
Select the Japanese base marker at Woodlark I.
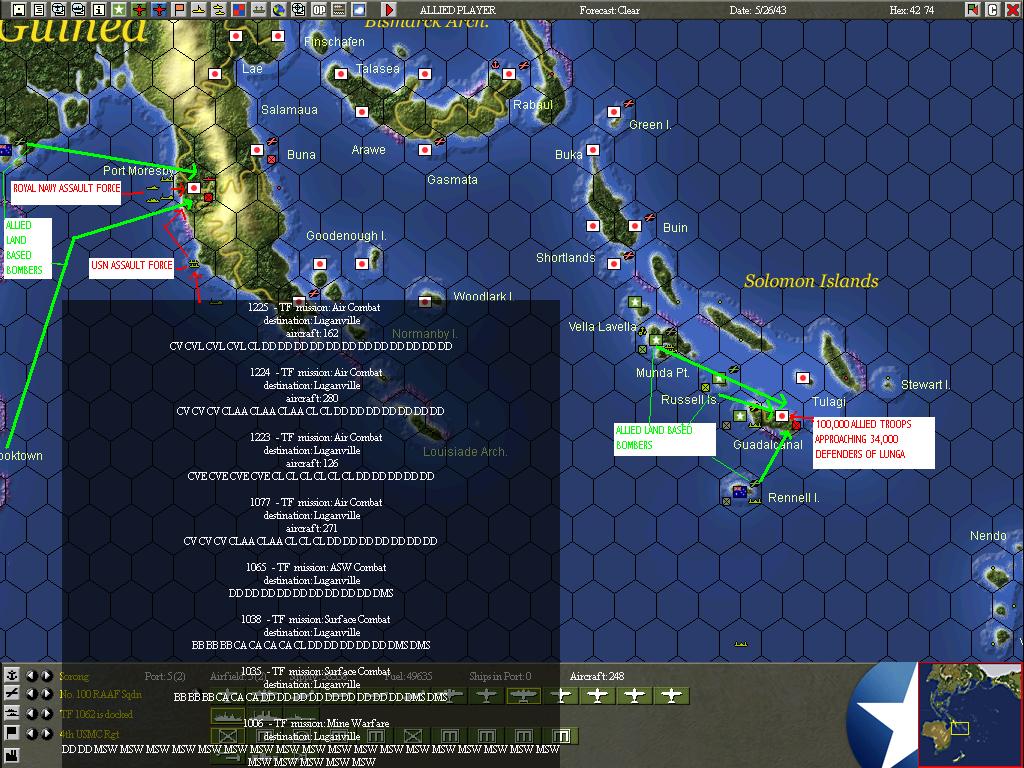(x=425, y=302)
